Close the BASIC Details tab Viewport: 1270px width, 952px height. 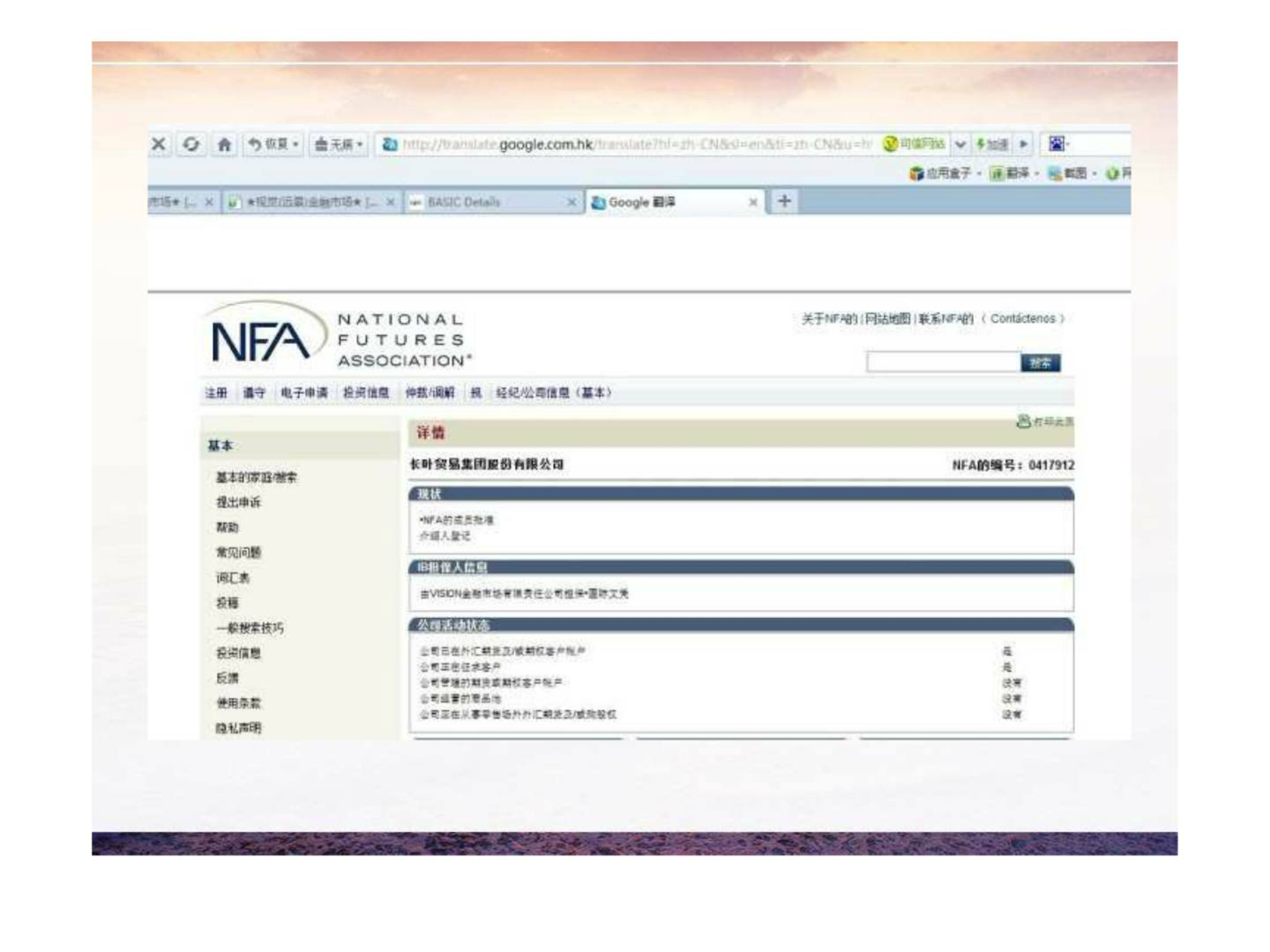point(572,202)
